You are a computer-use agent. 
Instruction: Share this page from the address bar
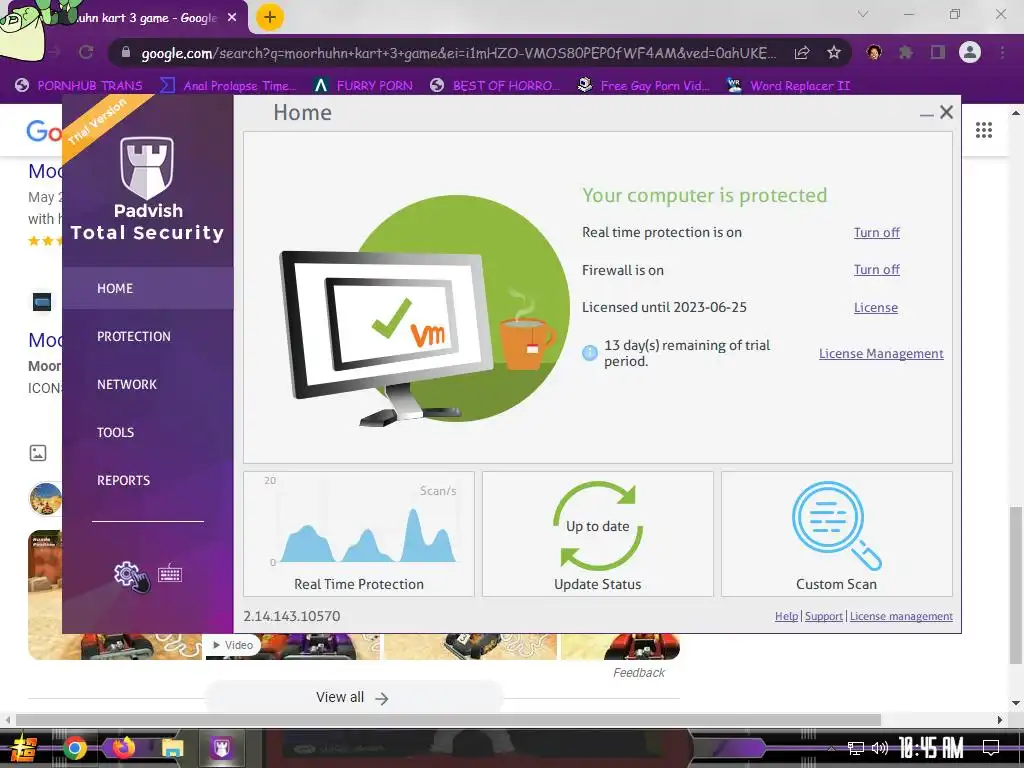click(x=802, y=53)
